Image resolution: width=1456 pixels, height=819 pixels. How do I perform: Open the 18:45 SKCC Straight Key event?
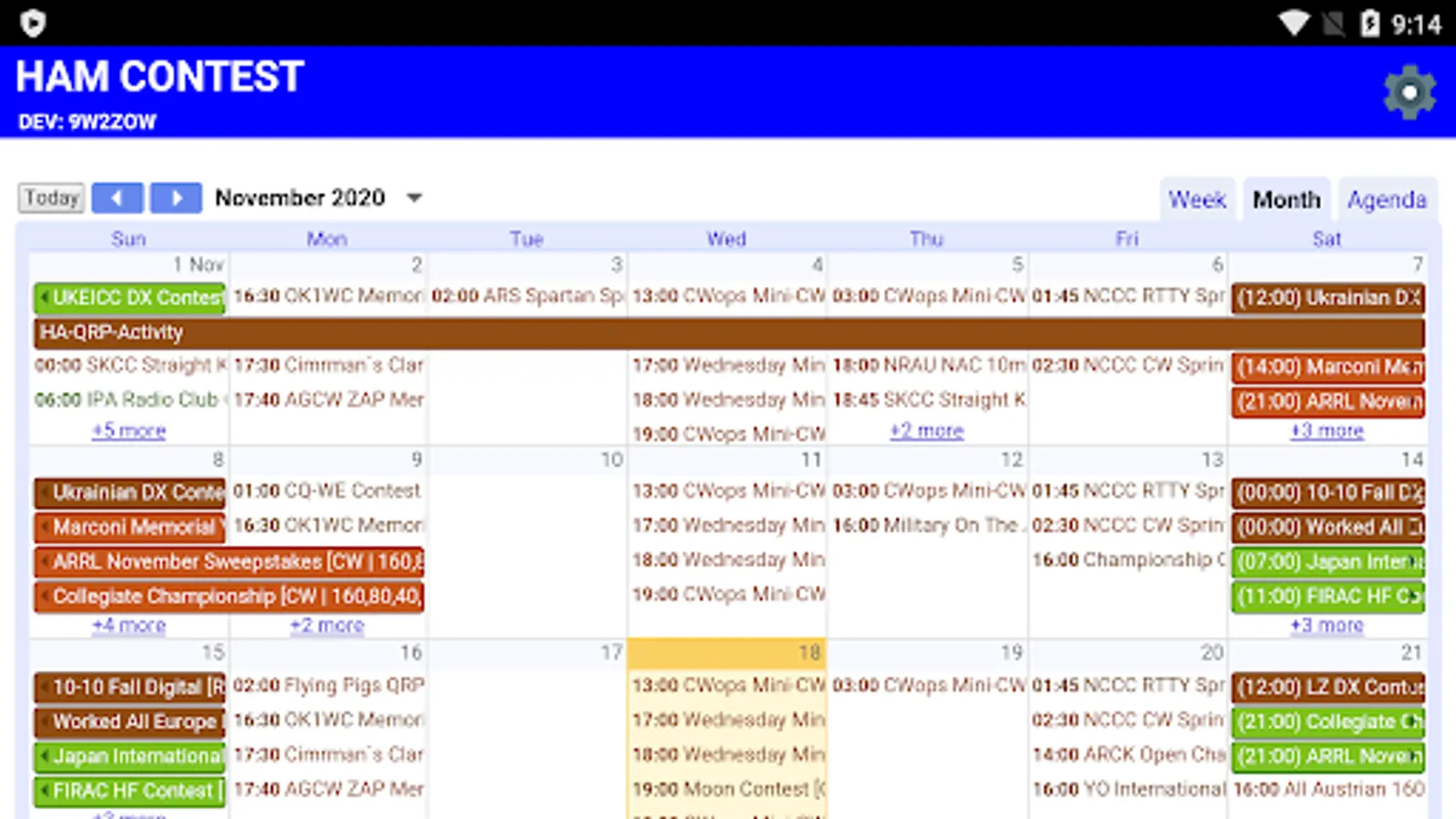click(928, 399)
